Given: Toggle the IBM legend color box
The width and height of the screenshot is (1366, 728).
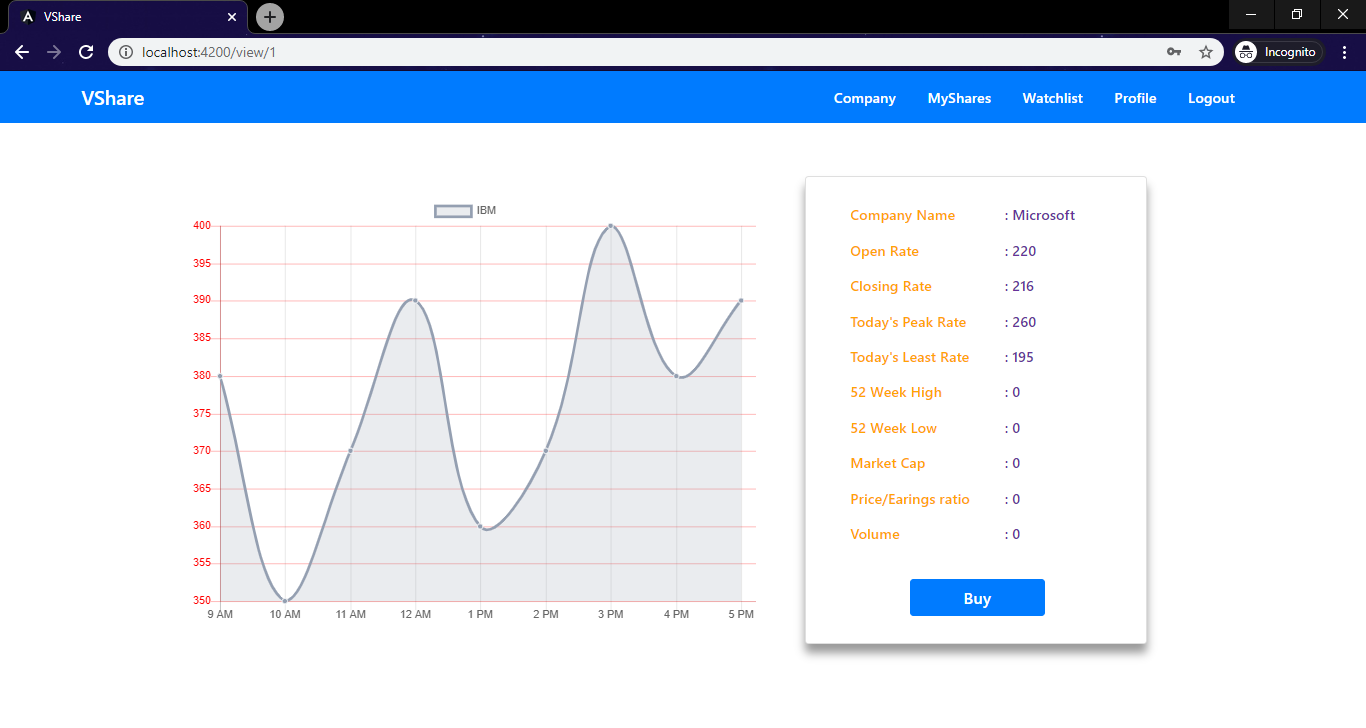Looking at the screenshot, I should click(453, 211).
